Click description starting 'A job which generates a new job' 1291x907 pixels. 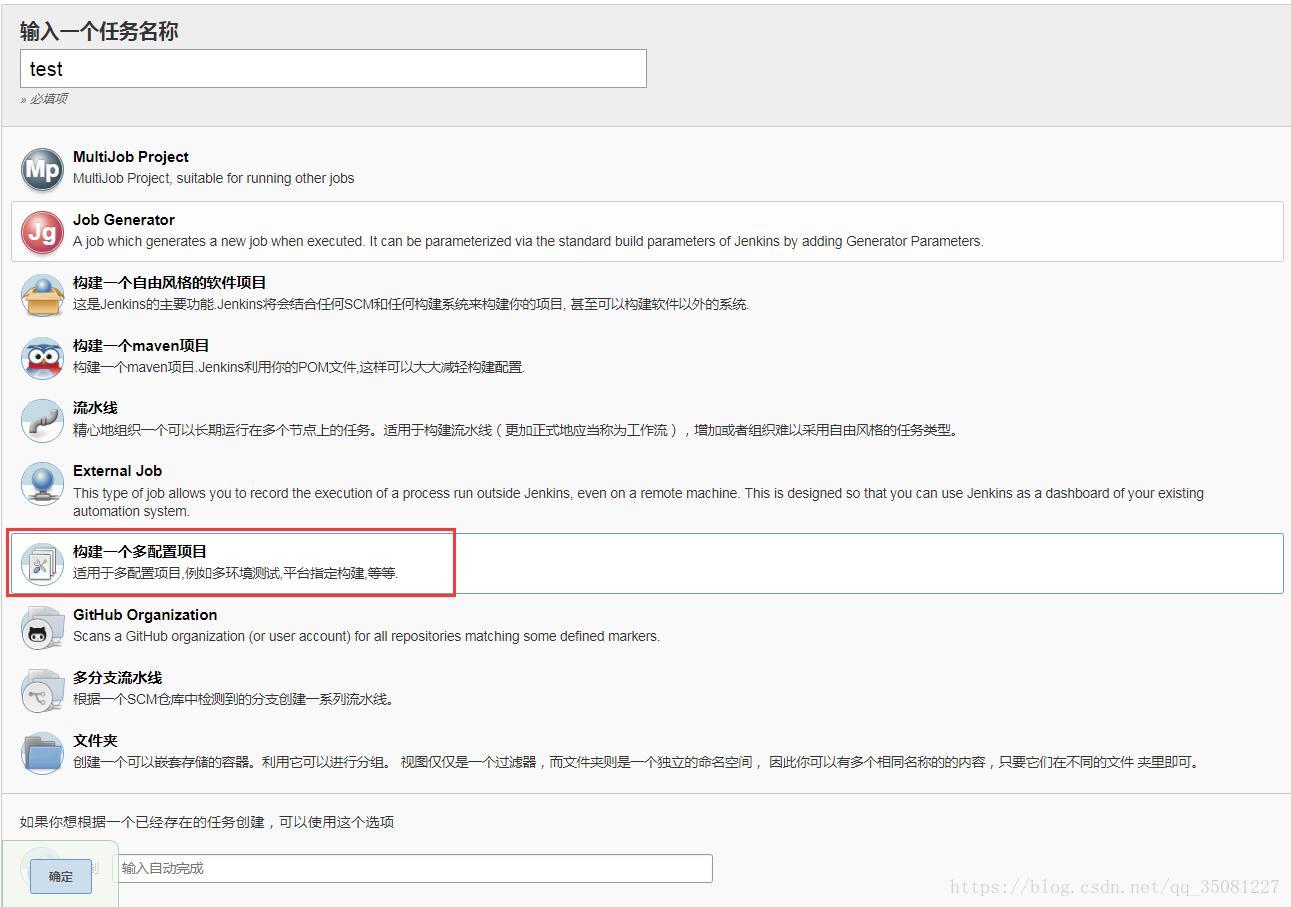[x=528, y=241]
